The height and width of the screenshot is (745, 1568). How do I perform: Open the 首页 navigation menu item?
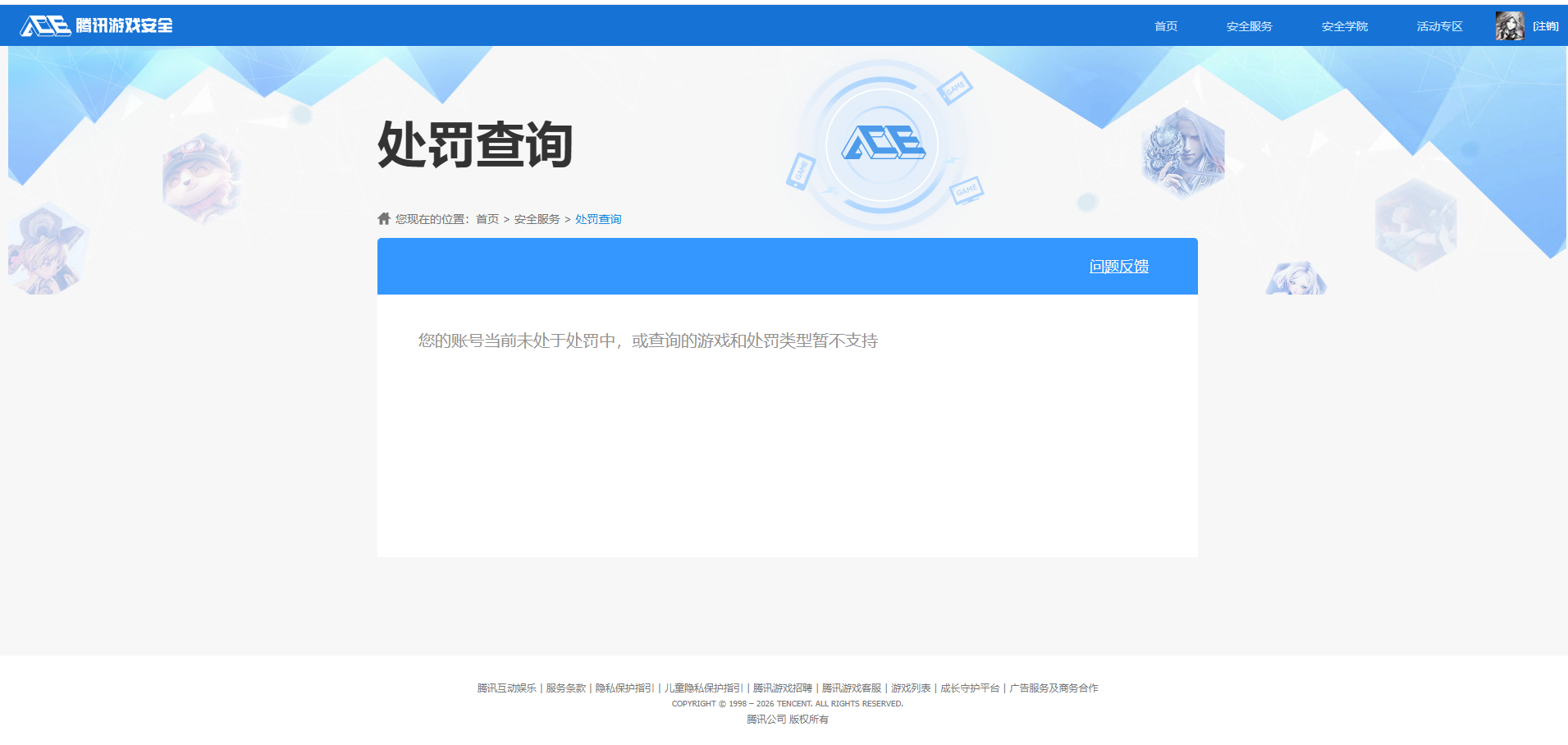(1165, 25)
